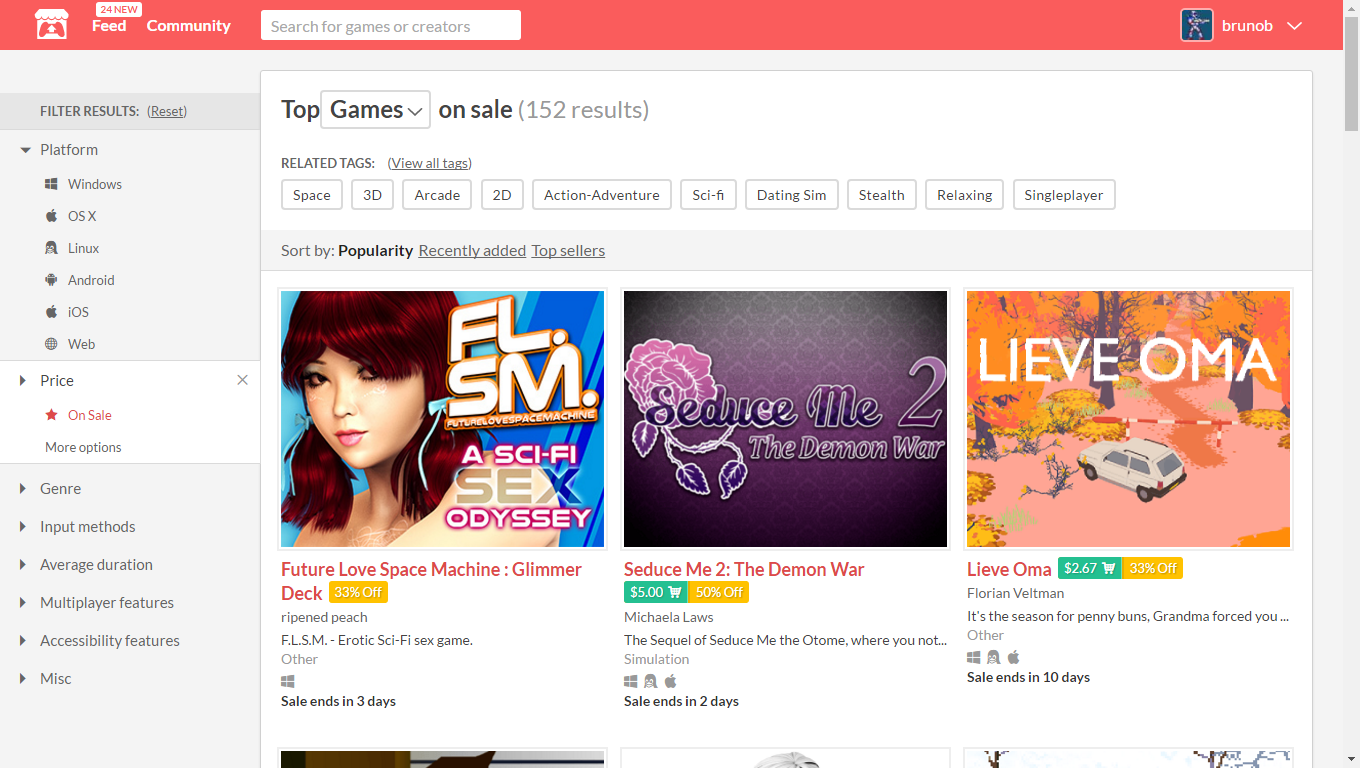The width and height of the screenshot is (1360, 768).
Task: Click the search for games field
Action: [390, 26]
